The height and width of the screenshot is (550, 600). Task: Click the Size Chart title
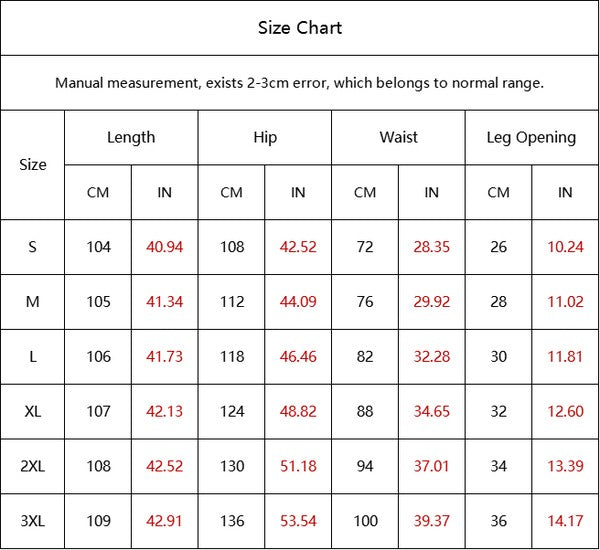tap(300, 28)
